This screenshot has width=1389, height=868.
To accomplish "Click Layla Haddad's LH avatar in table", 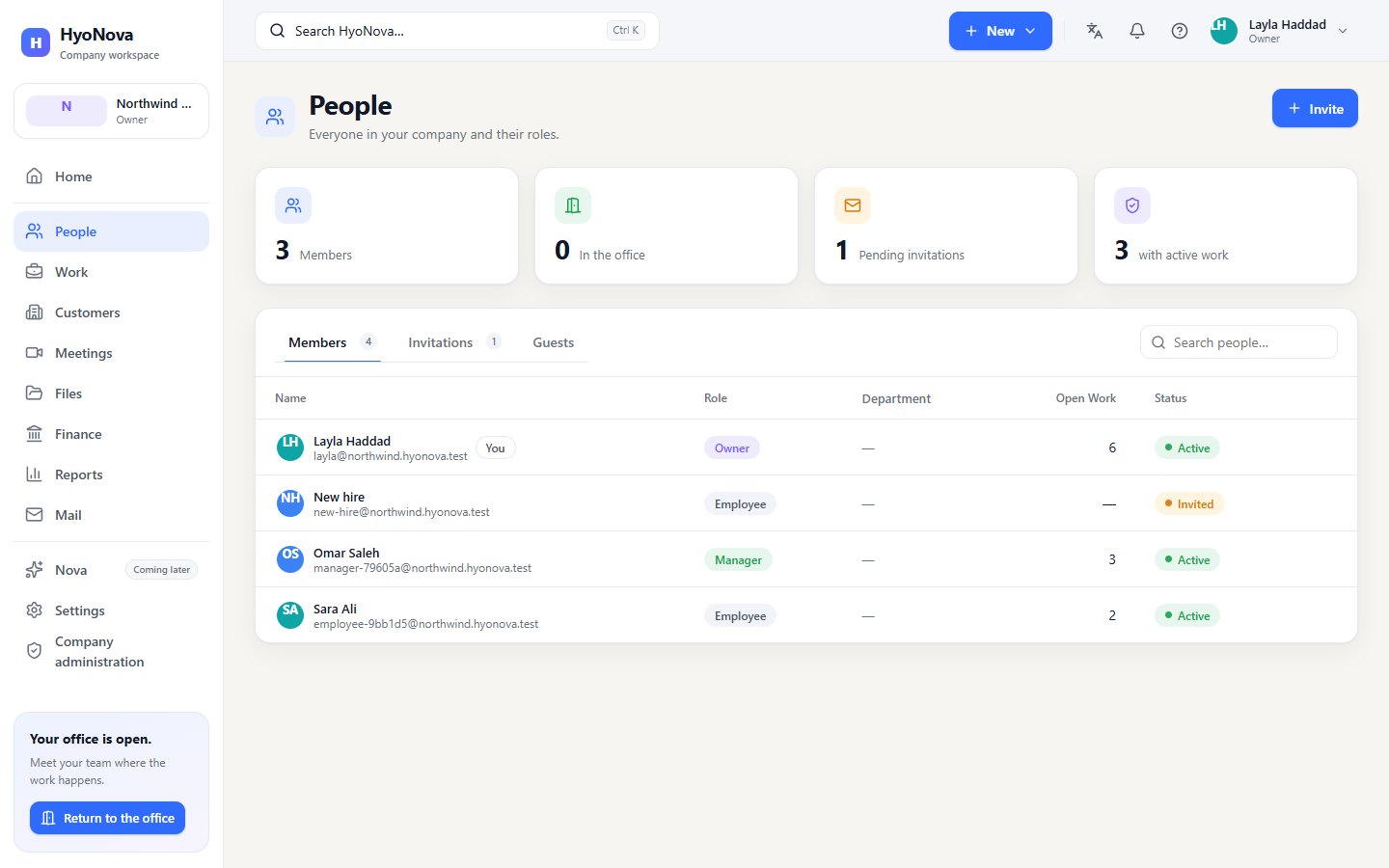I will pyautogui.click(x=290, y=448).
